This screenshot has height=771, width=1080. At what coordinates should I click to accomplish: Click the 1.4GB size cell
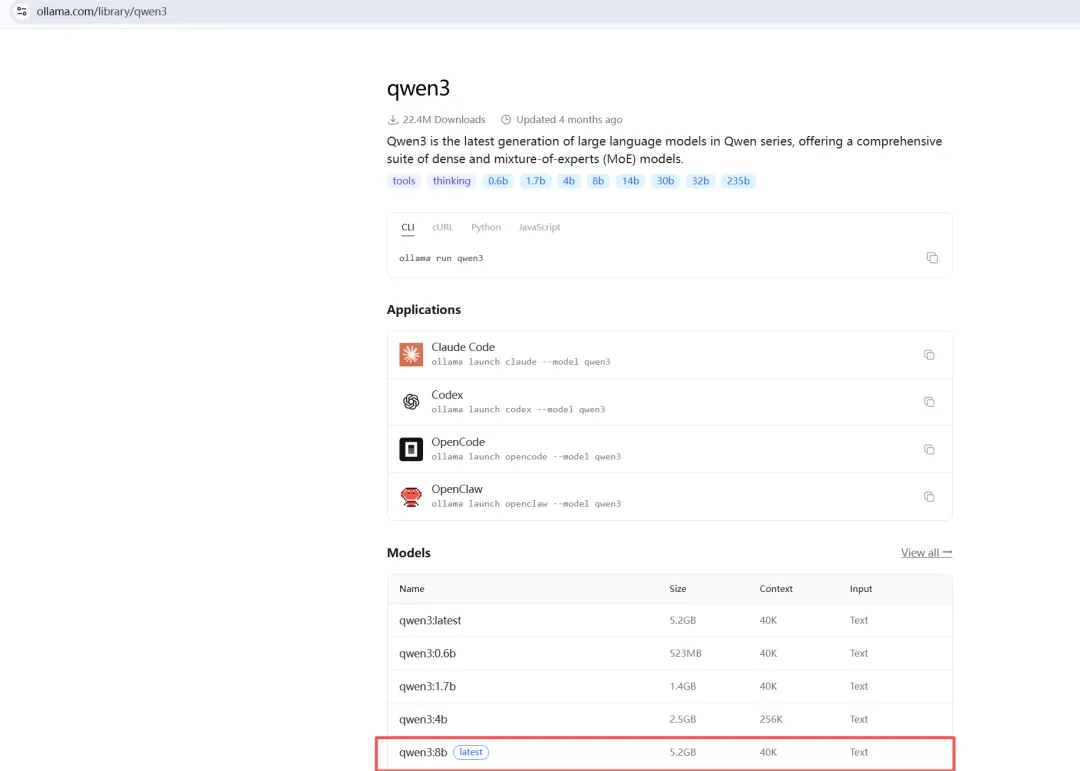point(683,686)
